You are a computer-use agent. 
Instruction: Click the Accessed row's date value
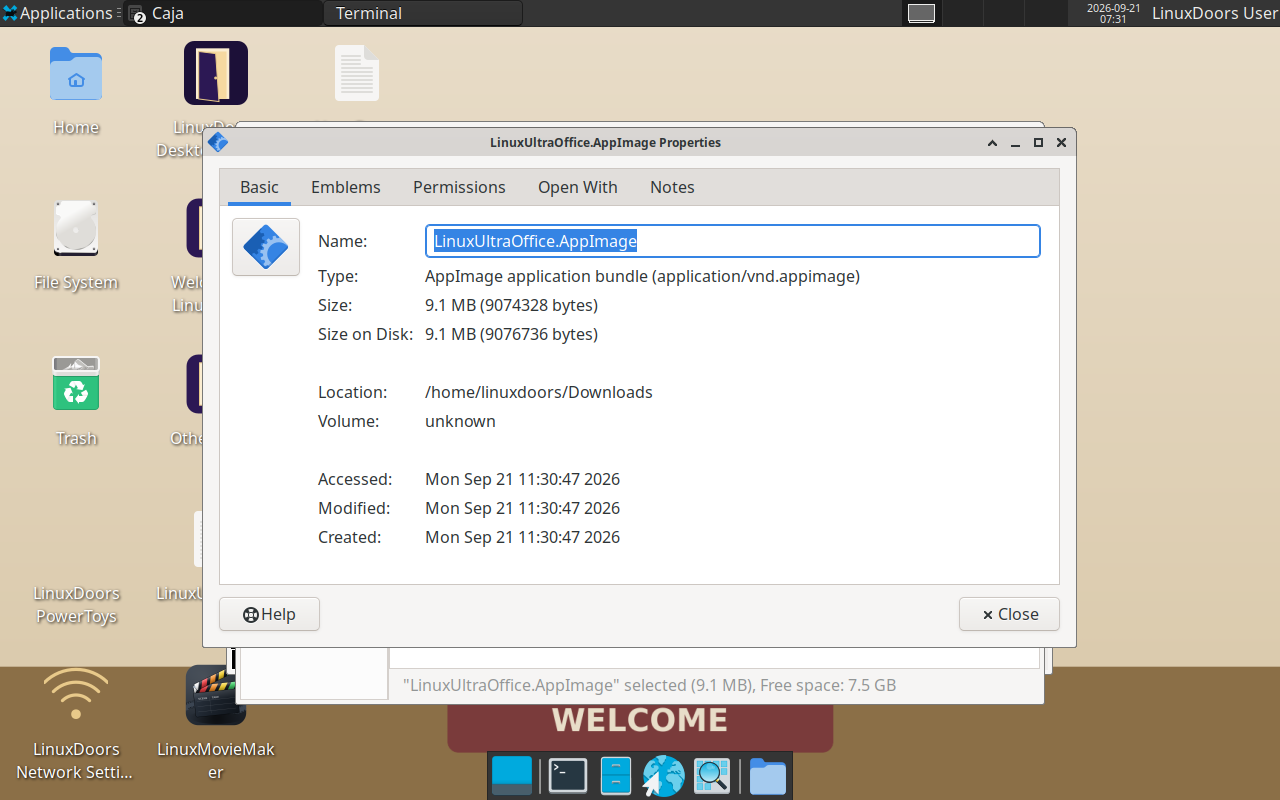pos(522,479)
